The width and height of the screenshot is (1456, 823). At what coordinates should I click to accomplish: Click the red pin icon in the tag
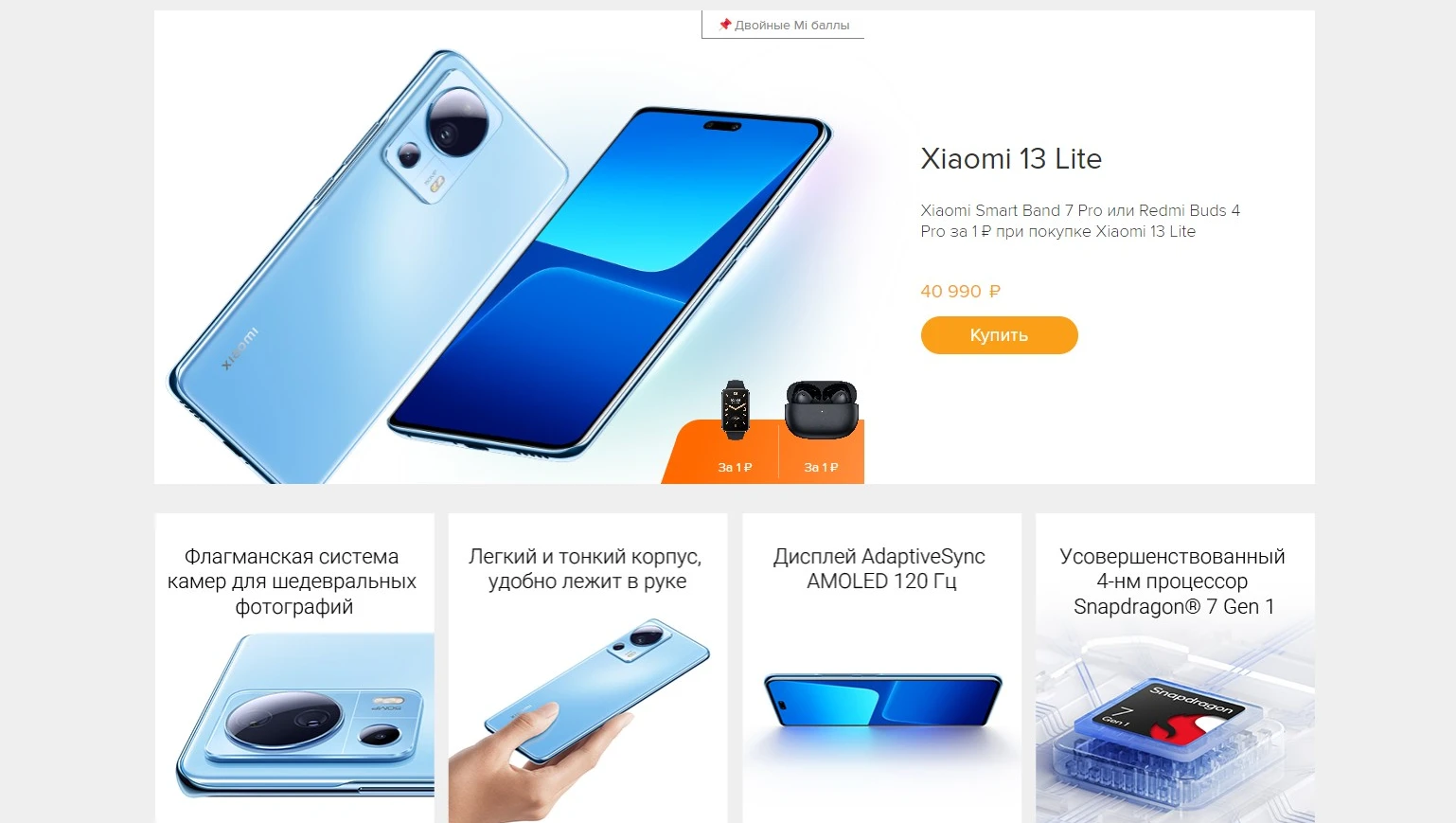pyautogui.click(x=725, y=25)
